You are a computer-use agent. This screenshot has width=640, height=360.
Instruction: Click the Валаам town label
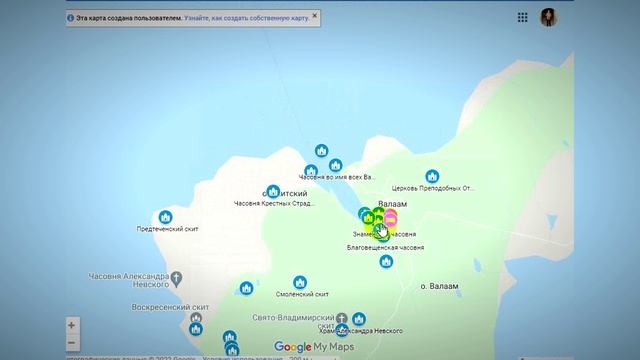(x=392, y=204)
